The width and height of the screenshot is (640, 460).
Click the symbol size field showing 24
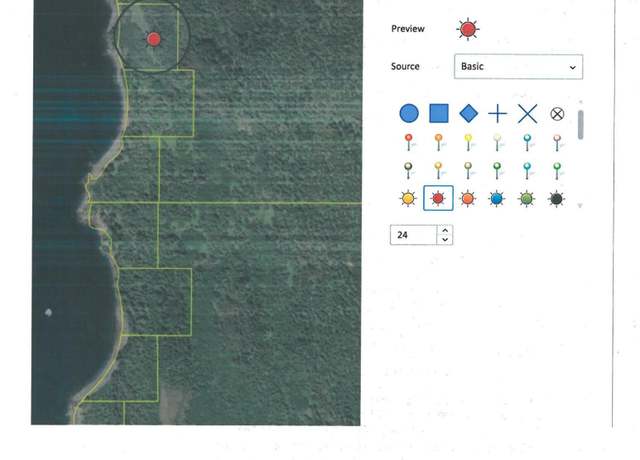click(x=413, y=235)
